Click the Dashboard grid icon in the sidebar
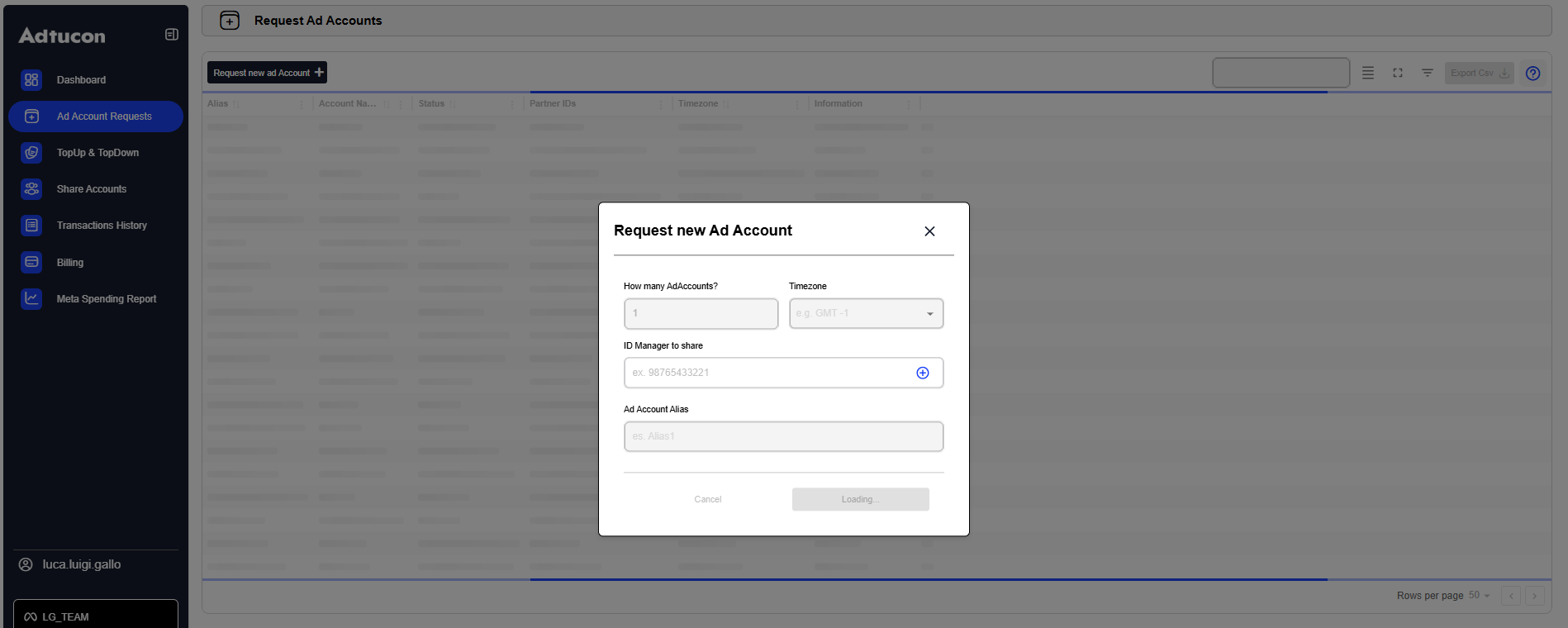 click(x=31, y=80)
